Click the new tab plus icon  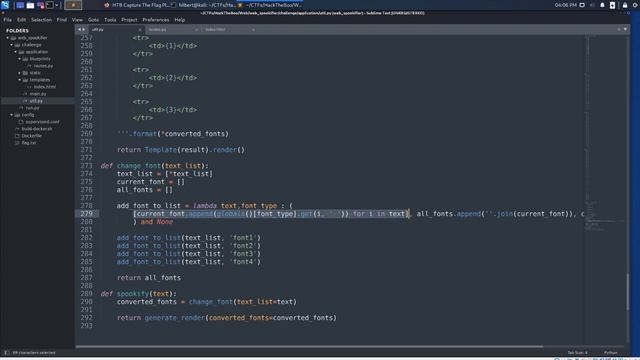(619, 29)
